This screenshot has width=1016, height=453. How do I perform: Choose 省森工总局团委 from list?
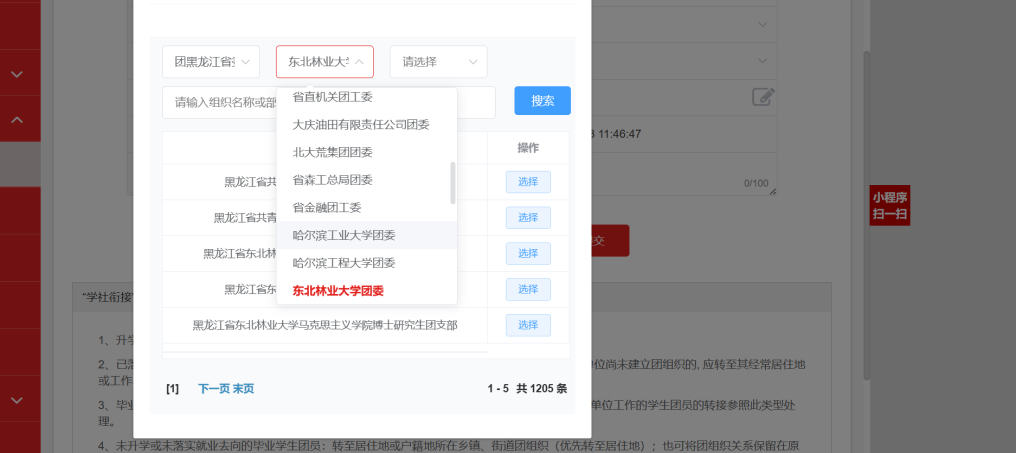[x=332, y=180]
